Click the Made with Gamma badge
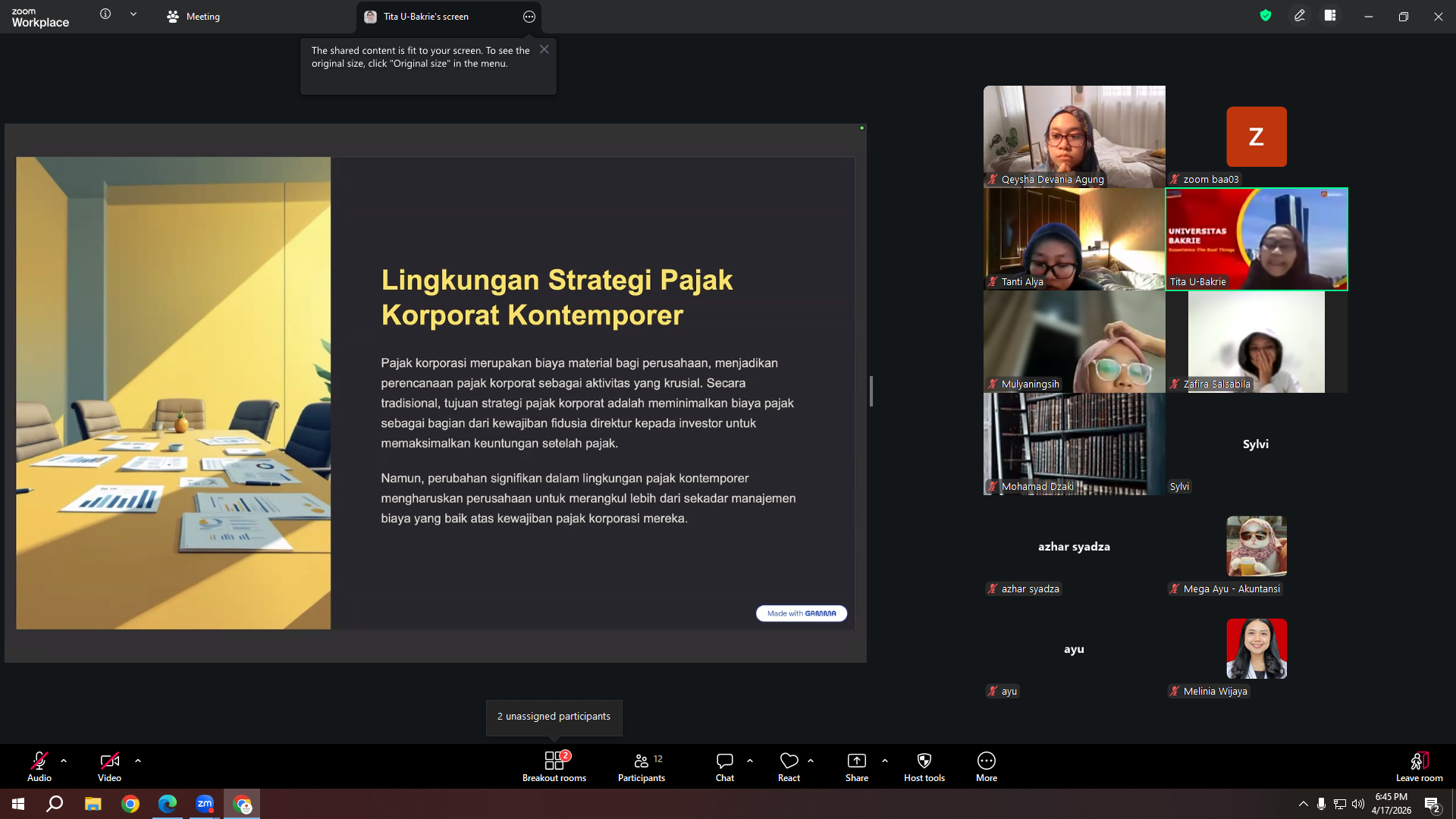Viewport: 1456px width, 819px height. click(802, 613)
